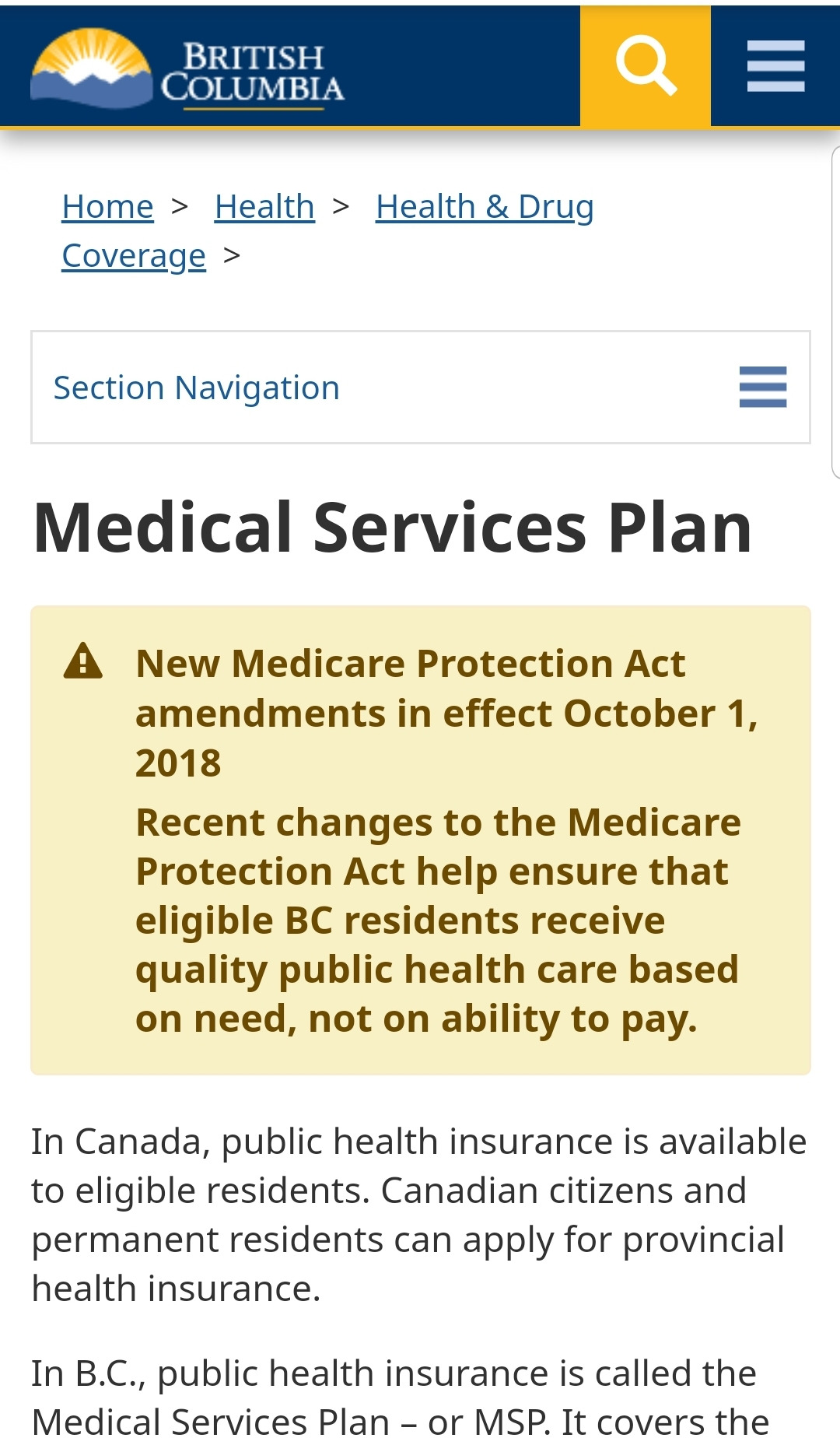The width and height of the screenshot is (840, 1445).
Task: Open the search via magnifying glass icon
Action: [646, 66]
